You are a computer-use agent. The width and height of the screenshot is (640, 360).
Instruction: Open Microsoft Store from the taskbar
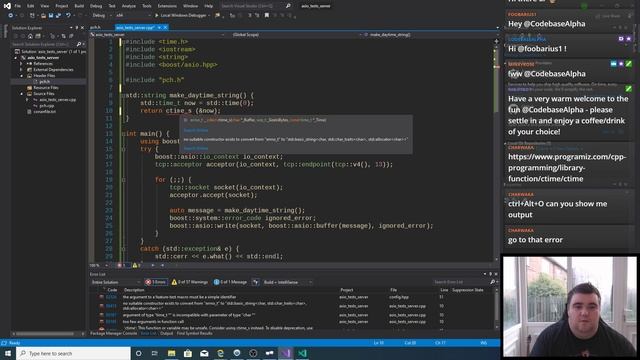pyautogui.click(x=188, y=353)
